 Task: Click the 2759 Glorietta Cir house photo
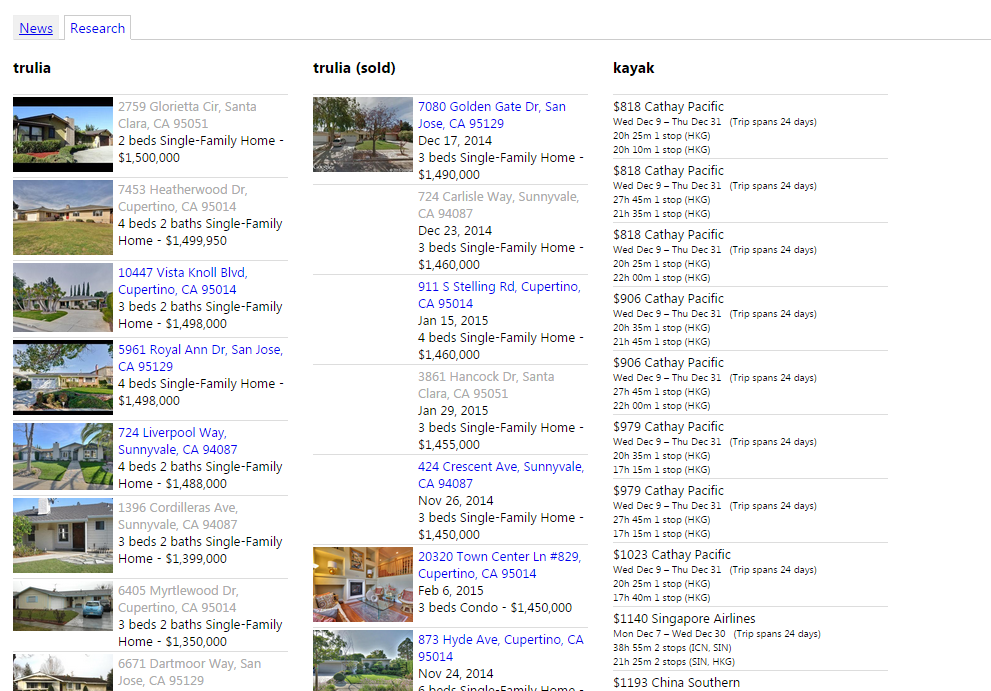(63, 134)
